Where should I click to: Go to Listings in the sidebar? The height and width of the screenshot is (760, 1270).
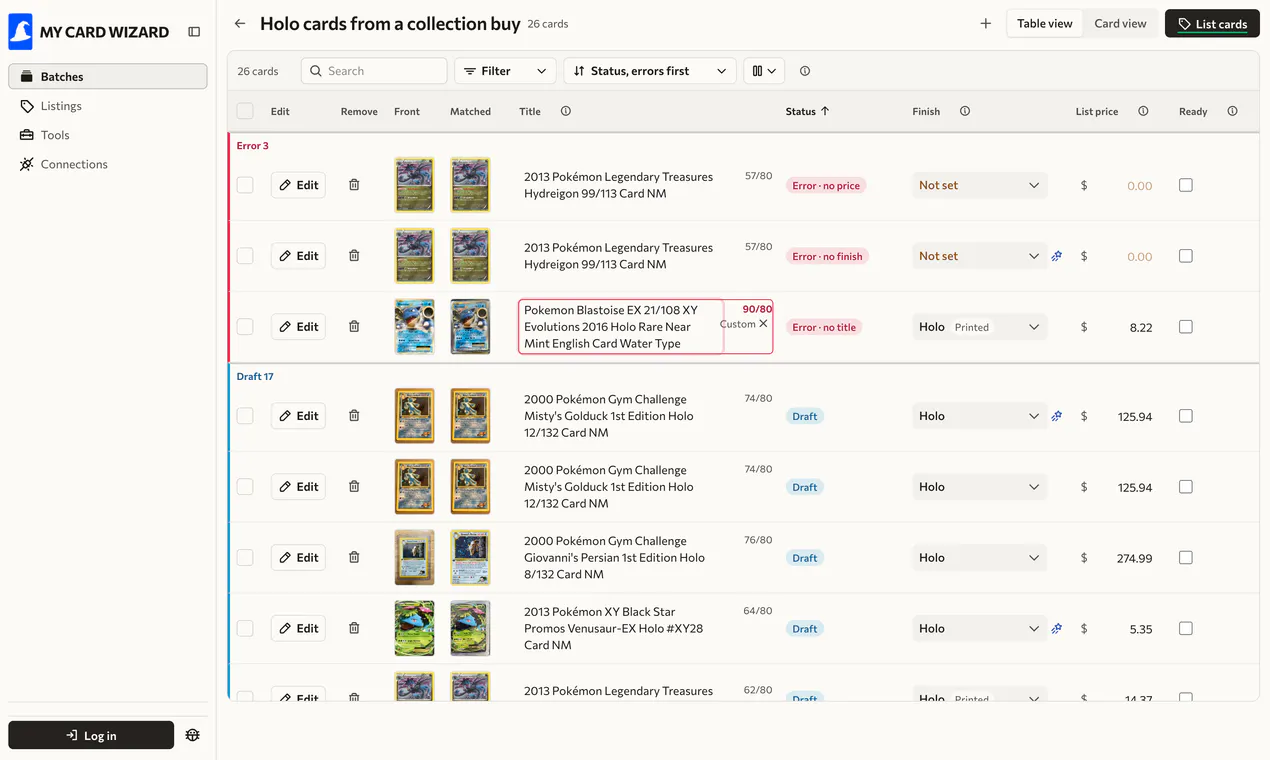[108, 106]
